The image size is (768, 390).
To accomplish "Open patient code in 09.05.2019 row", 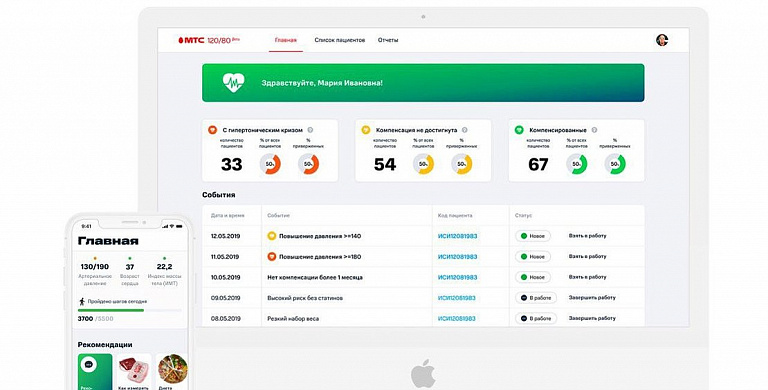I will tap(456, 298).
